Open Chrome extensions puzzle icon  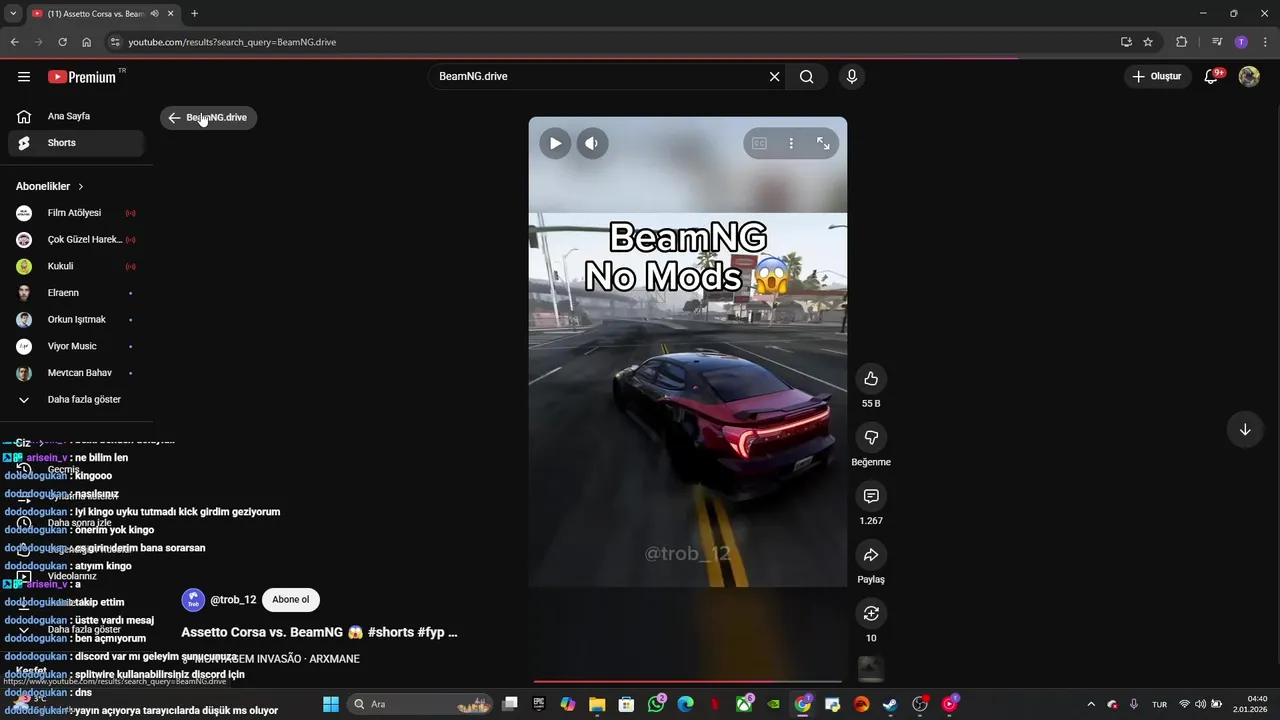pyautogui.click(x=1182, y=42)
